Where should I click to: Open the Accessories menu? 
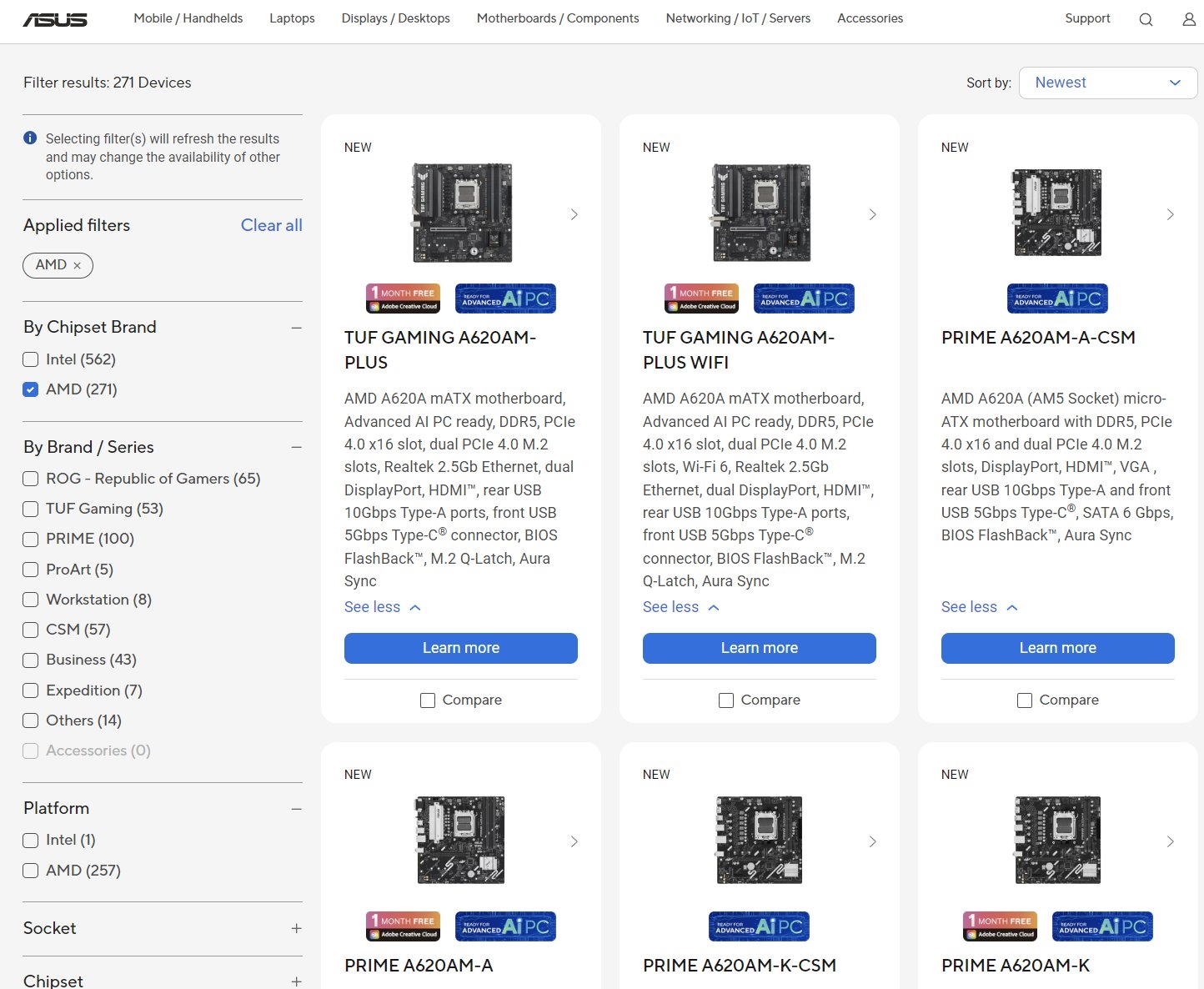pyautogui.click(x=870, y=18)
